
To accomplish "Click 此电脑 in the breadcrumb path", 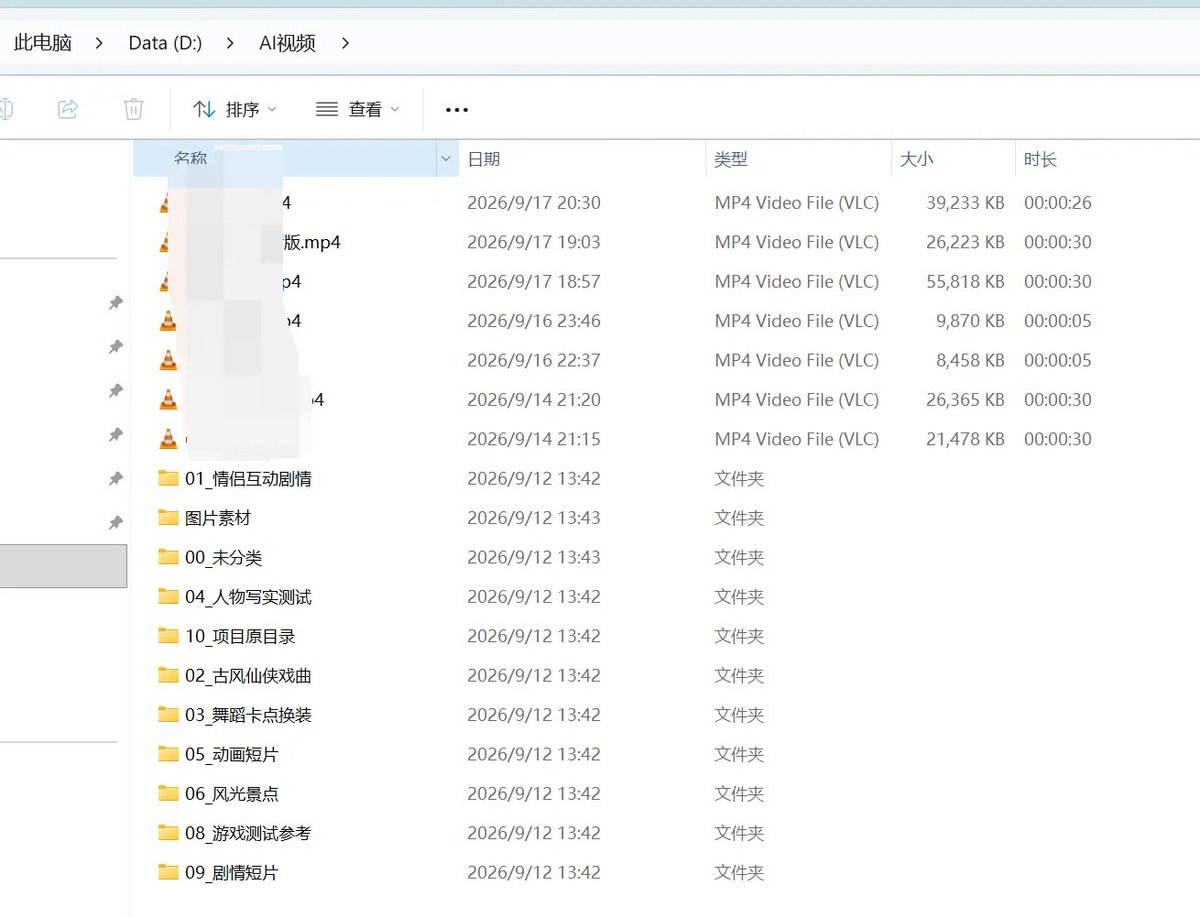I will (43, 43).
